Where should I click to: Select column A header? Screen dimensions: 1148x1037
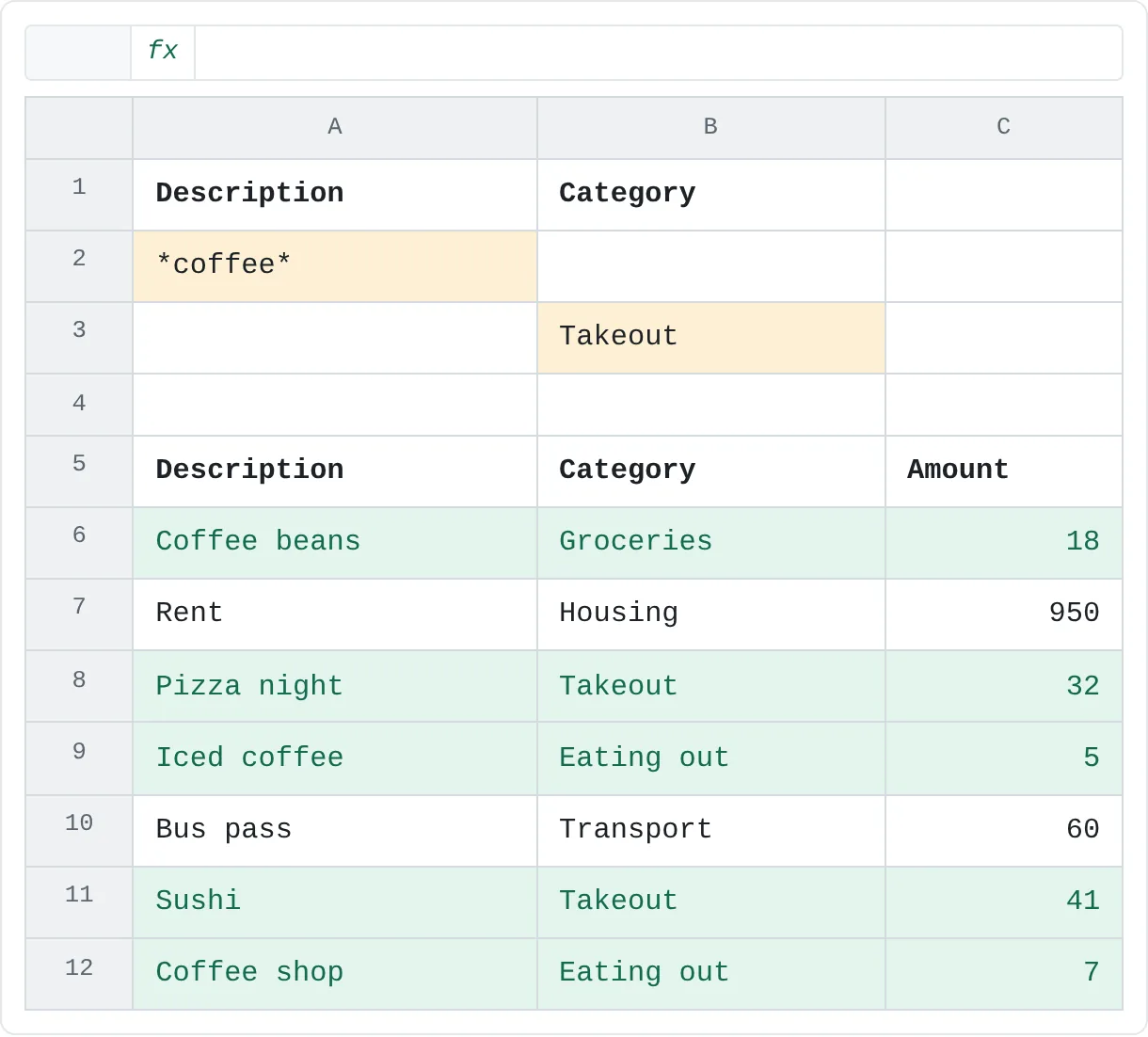point(335,128)
